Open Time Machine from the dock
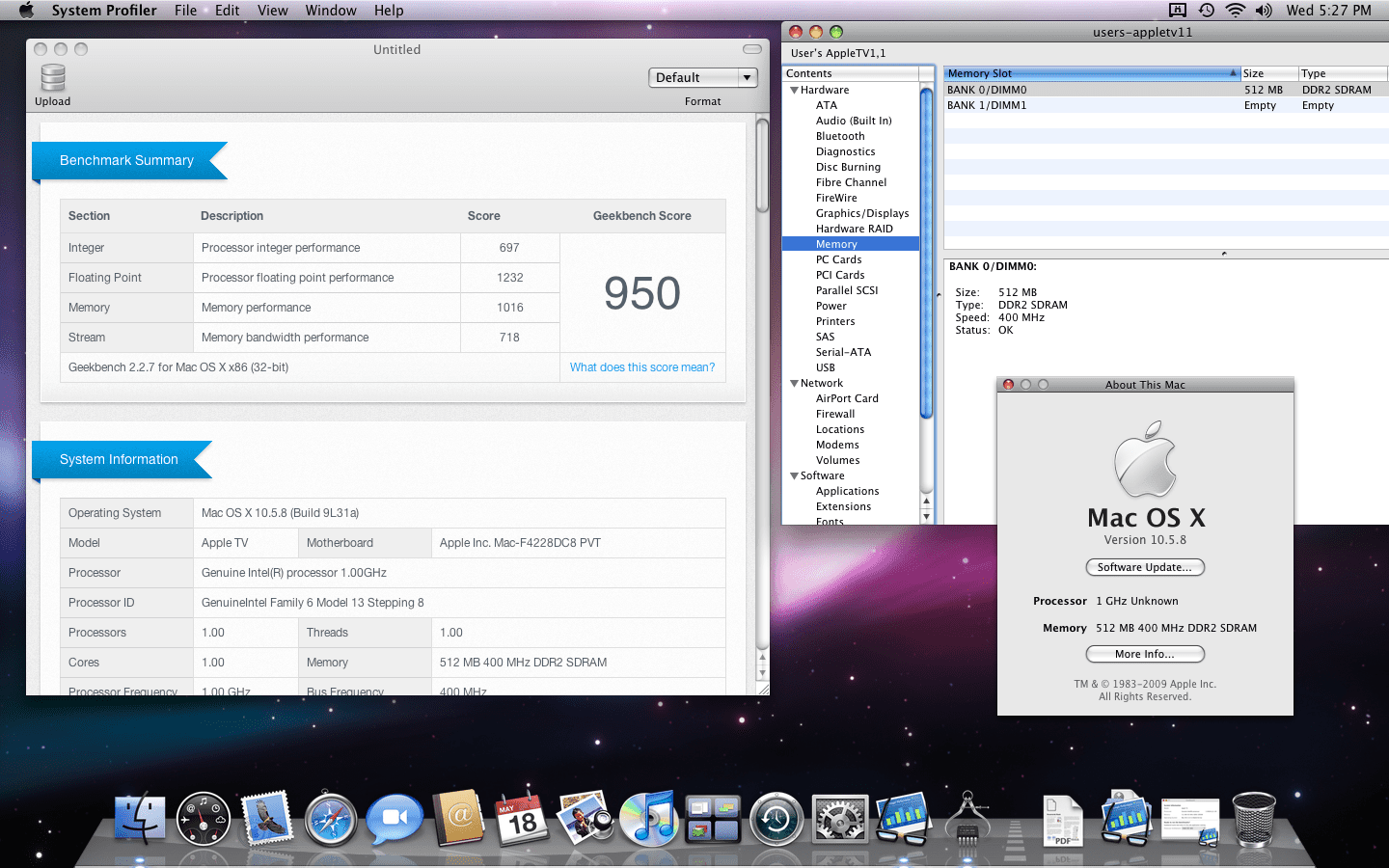The image size is (1389, 868). (776, 820)
